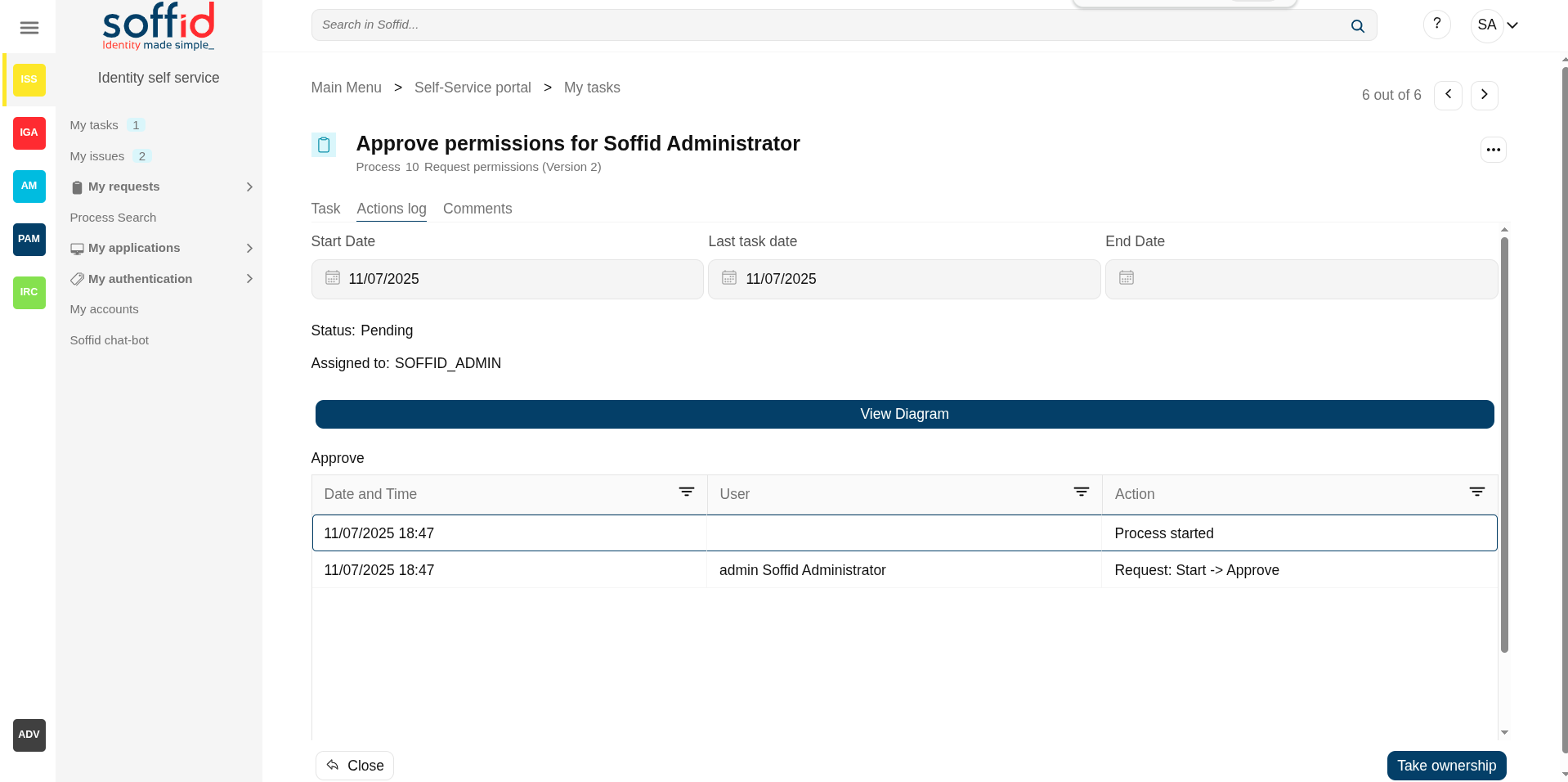Filter the Date and Time column
This screenshot has width=1568, height=782.
(686, 492)
